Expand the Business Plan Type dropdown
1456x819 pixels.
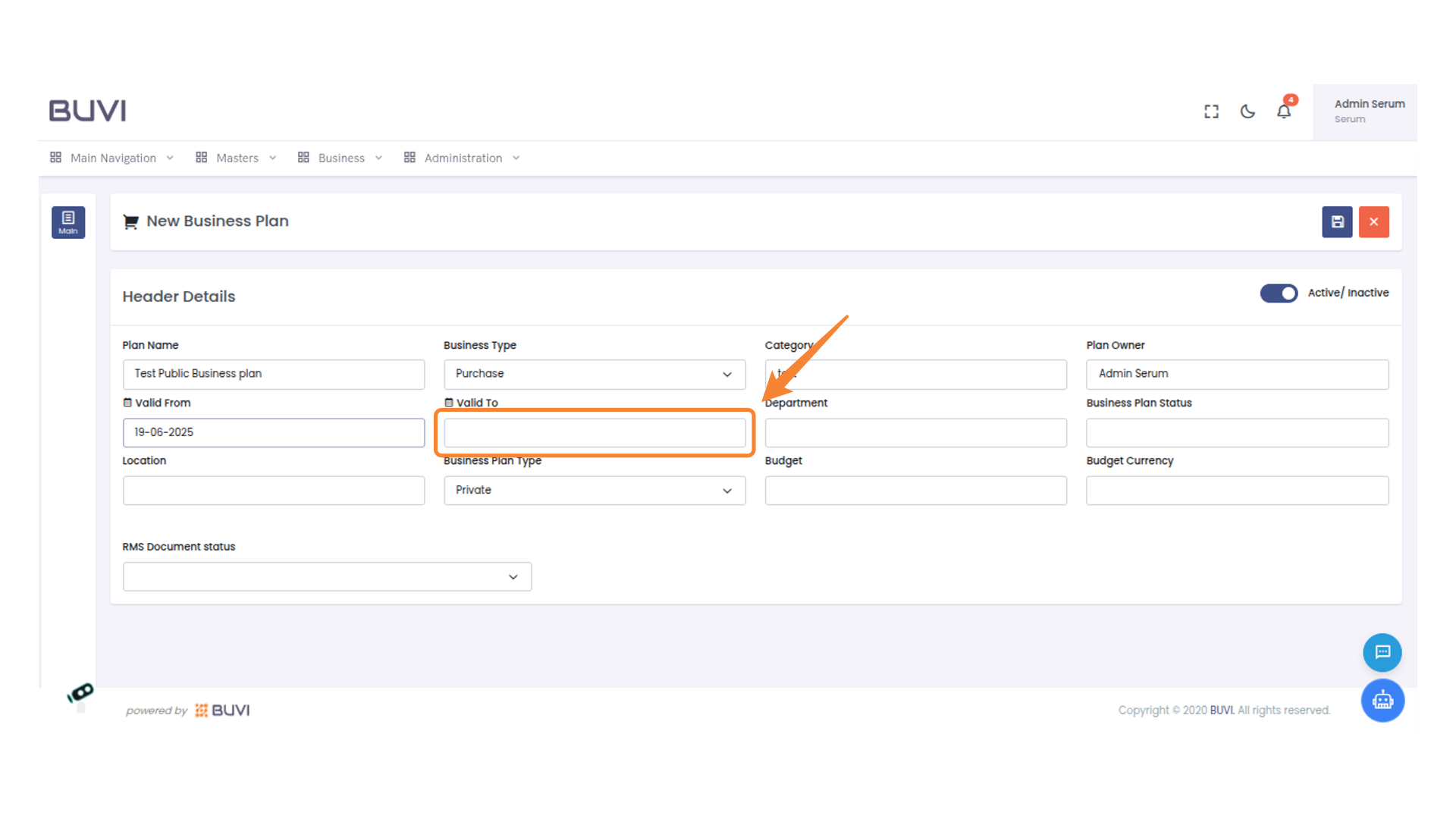[594, 491]
